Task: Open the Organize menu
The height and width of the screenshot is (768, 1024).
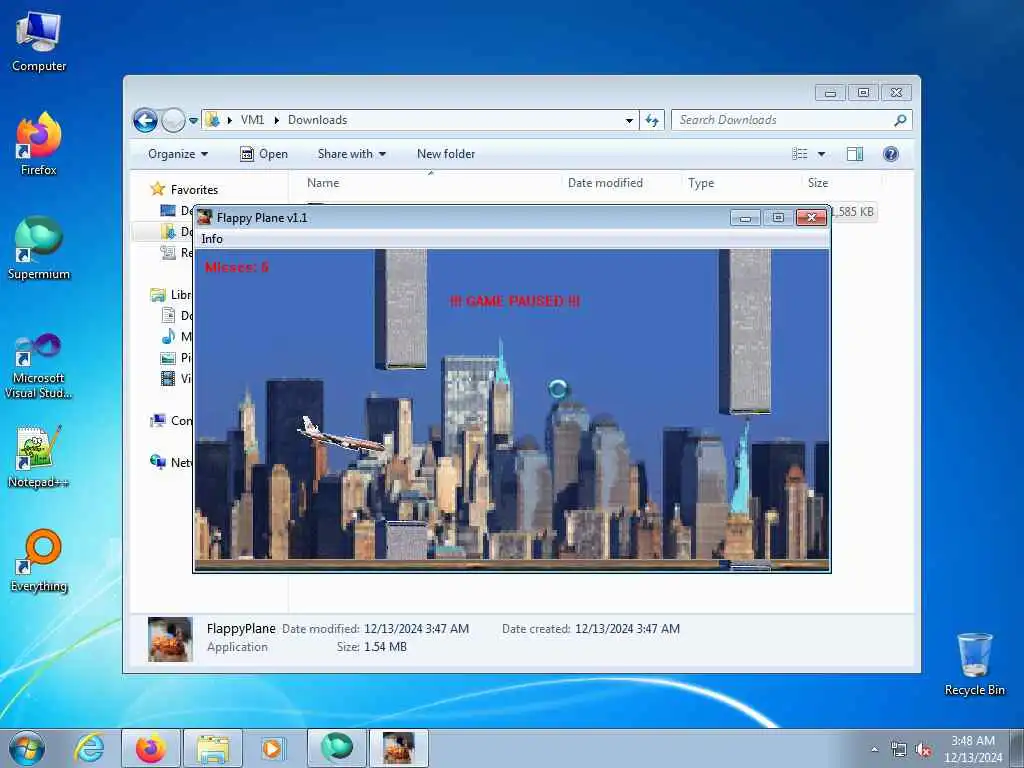Action: pos(178,154)
